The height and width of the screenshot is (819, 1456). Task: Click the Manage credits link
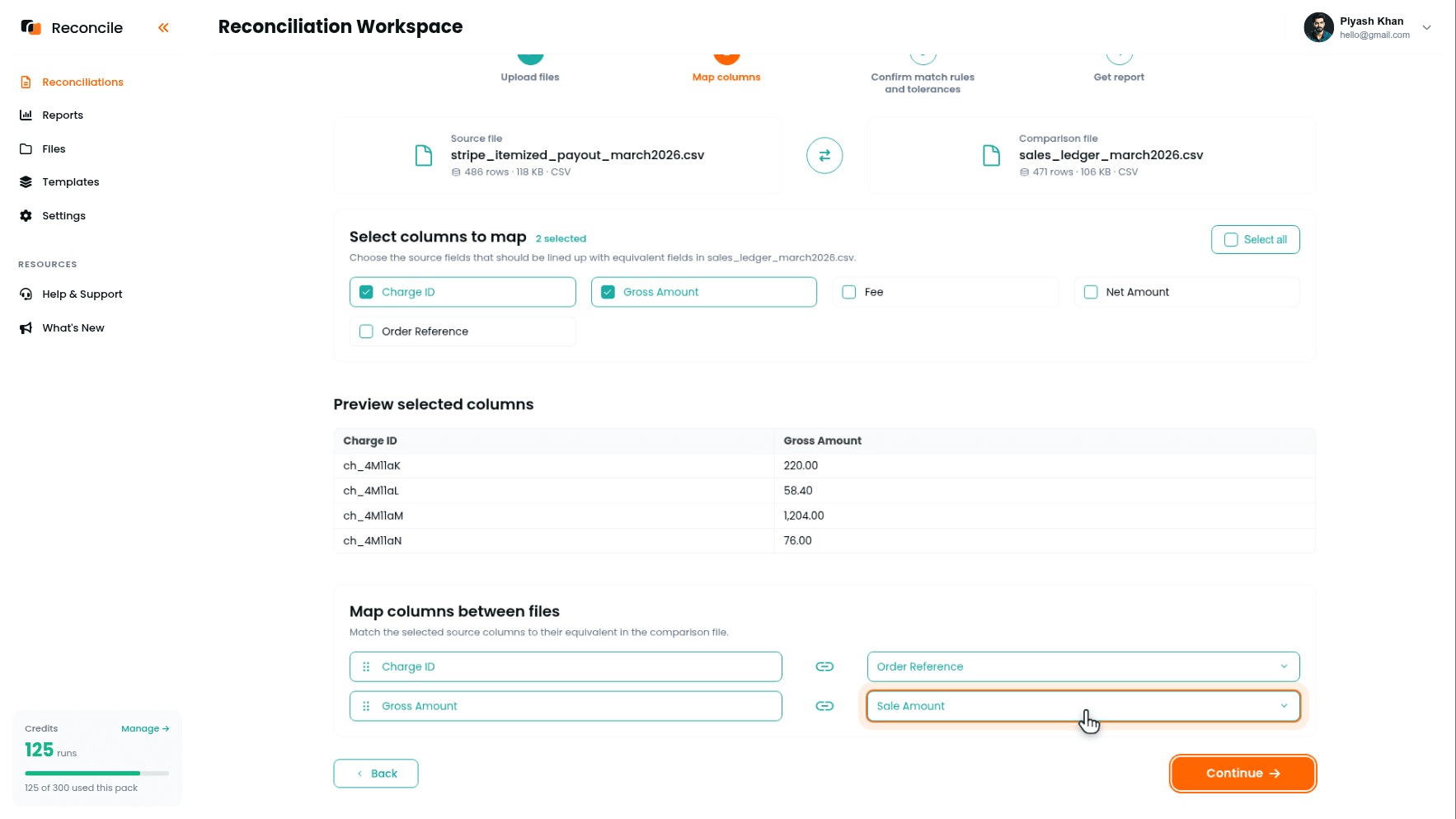point(145,728)
